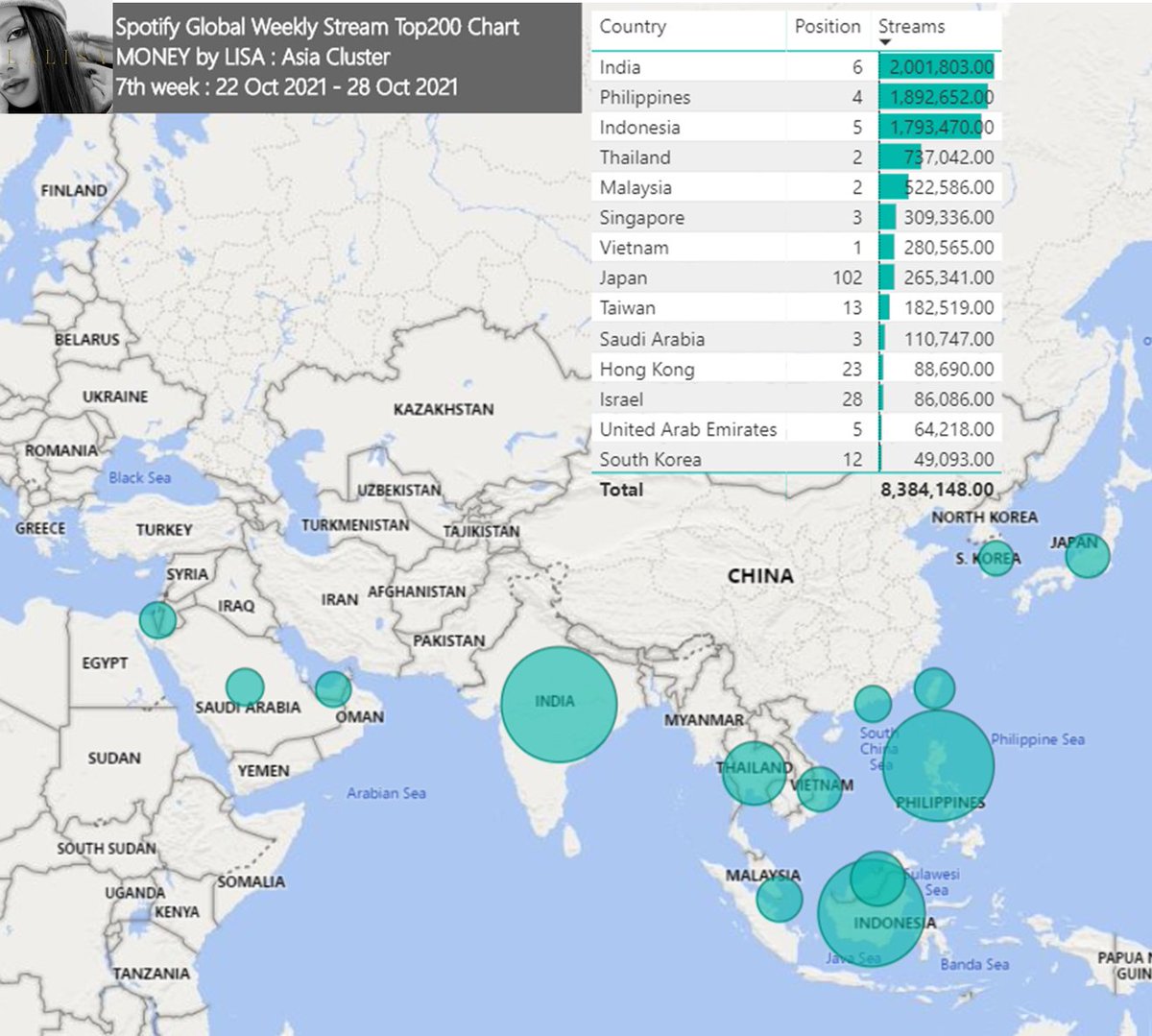The width and height of the screenshot is (1152, 1036).
Task: Select the Israel row's country cell
Action: click(621, 399)
